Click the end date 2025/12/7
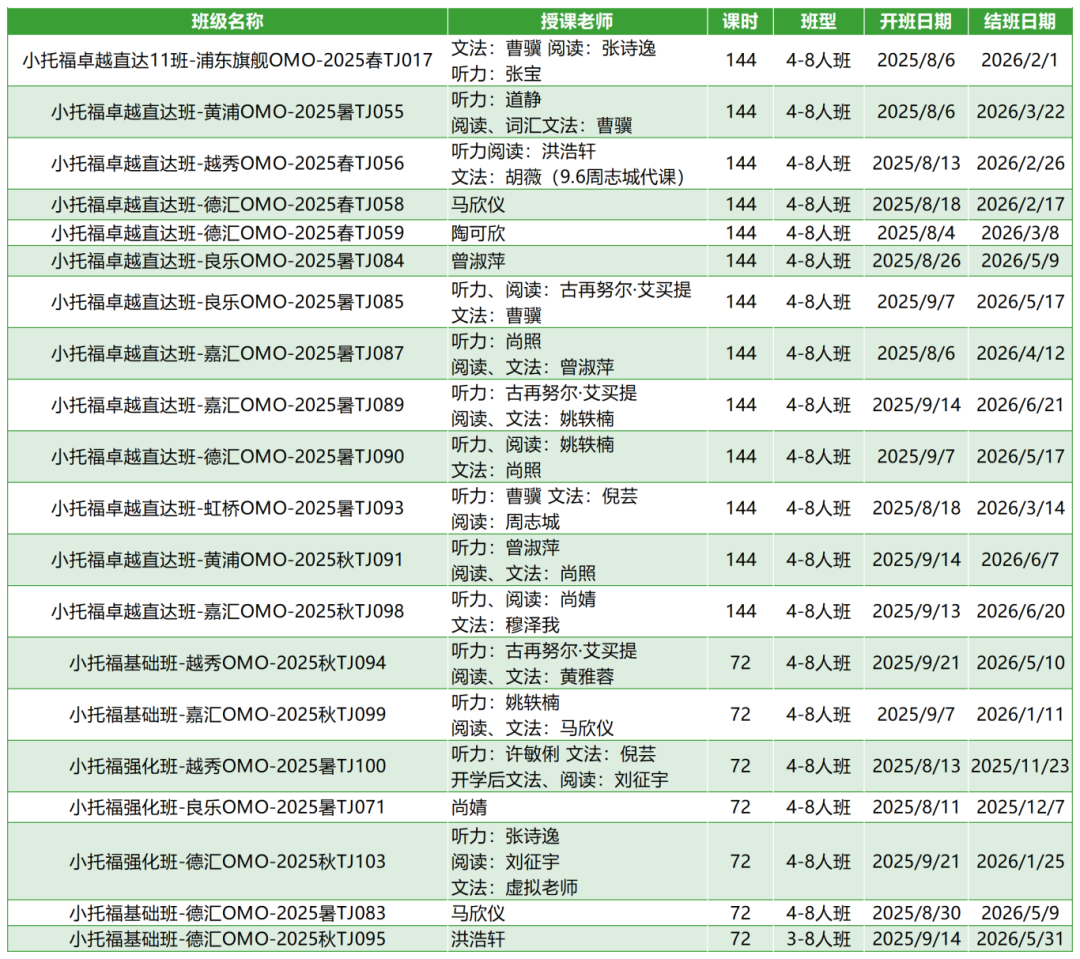Viewport: 1080px width, 959px height. pyautogui.click(x=1020, y=807)
